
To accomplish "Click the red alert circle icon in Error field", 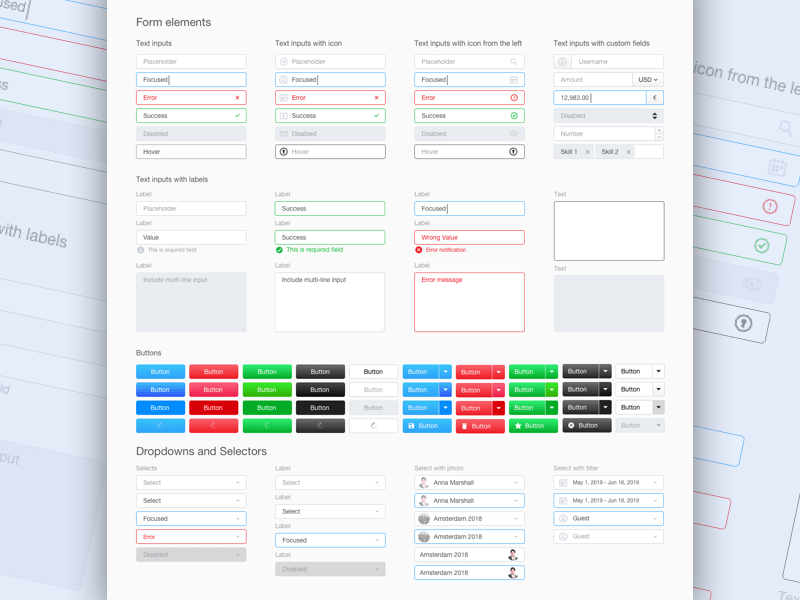I will click(x=514, y=97).
